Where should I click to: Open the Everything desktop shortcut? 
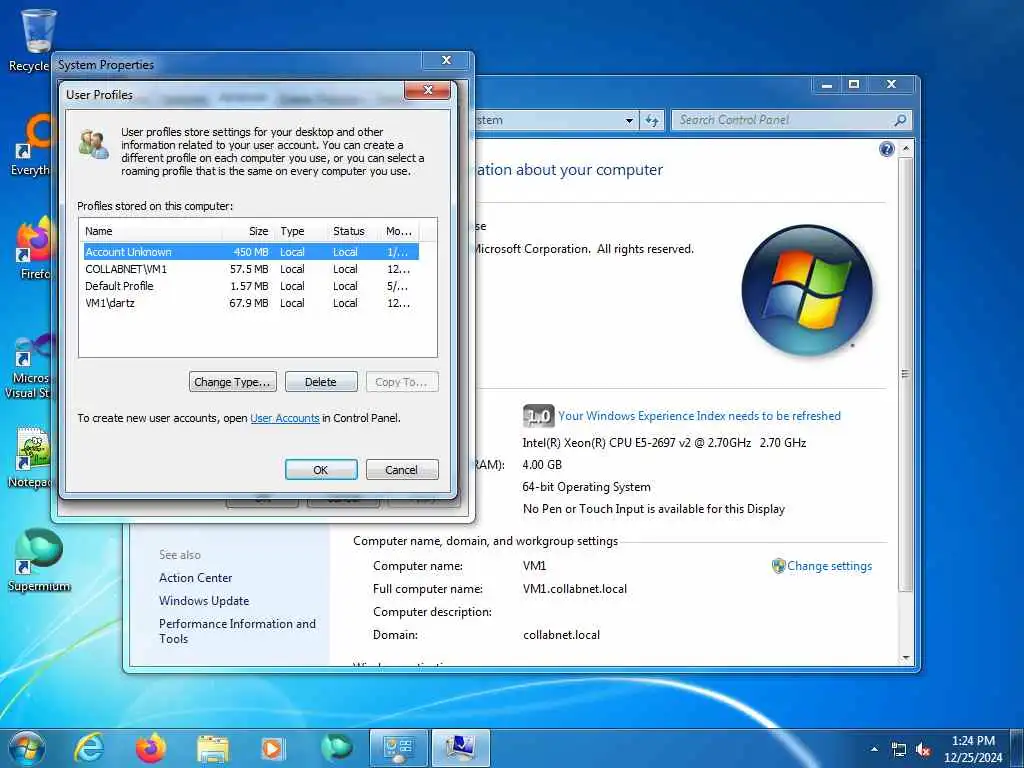(31, 145)
